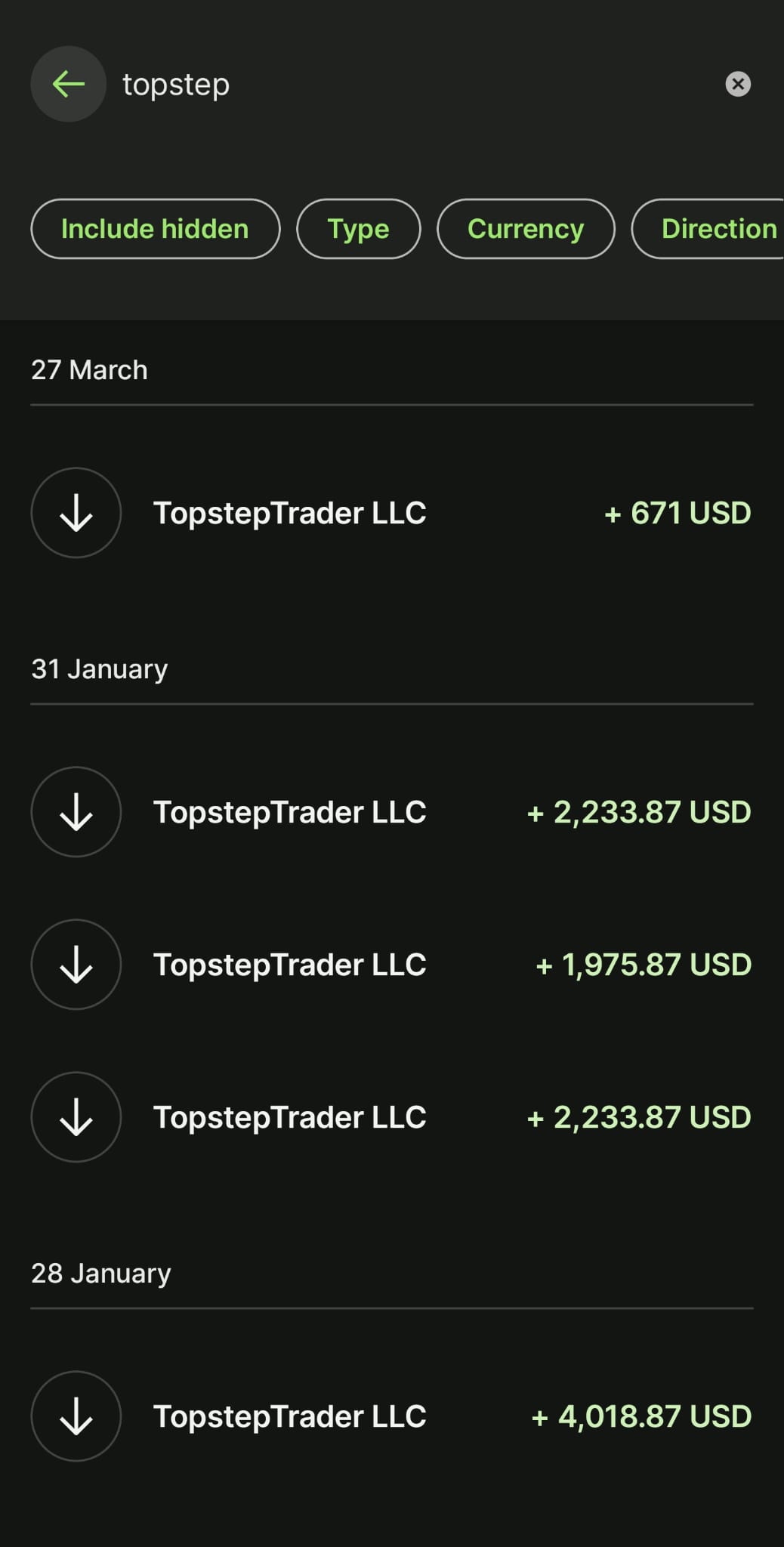784x1547 pixels.
Task: Open the Type filter dropdown
Action: [358, 229]
